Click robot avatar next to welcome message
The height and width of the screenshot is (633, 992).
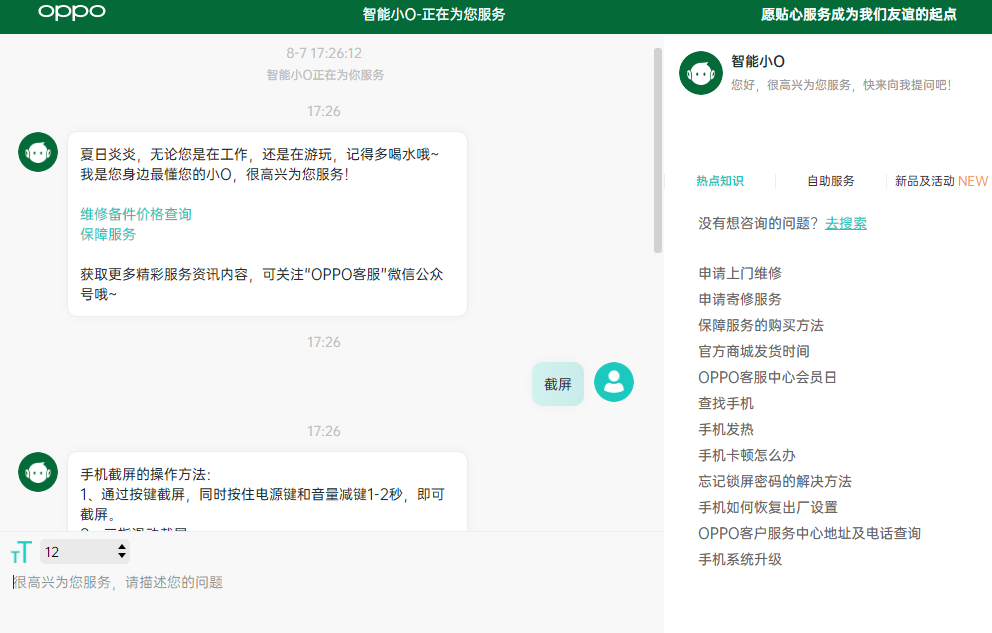pos(38,152)
